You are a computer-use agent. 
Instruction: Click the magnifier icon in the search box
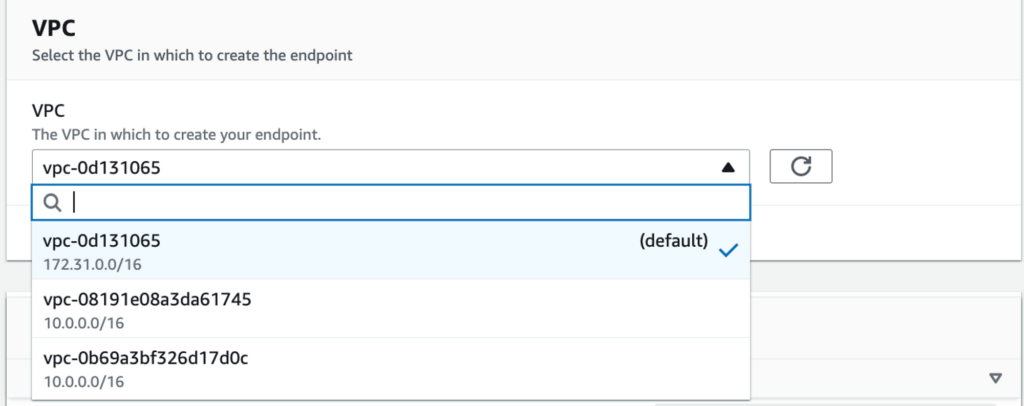click(x=53, y=203)
